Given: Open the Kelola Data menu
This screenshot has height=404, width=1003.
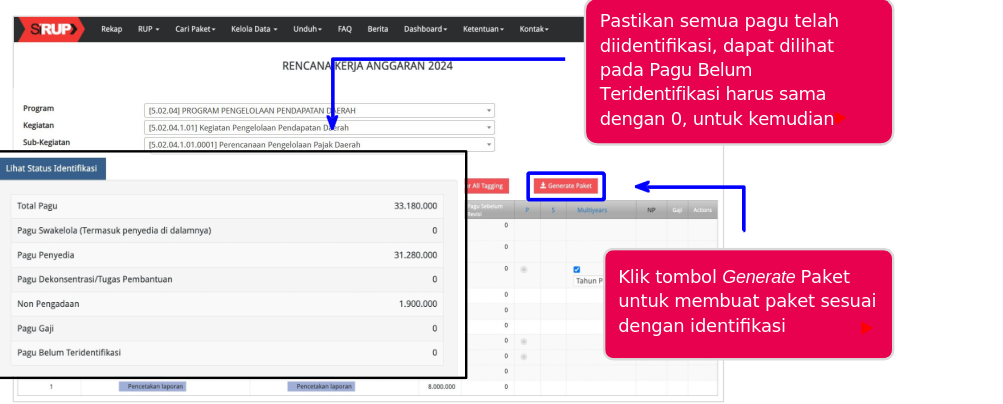Looking at the screenshot, I should (x=254, y=29).
